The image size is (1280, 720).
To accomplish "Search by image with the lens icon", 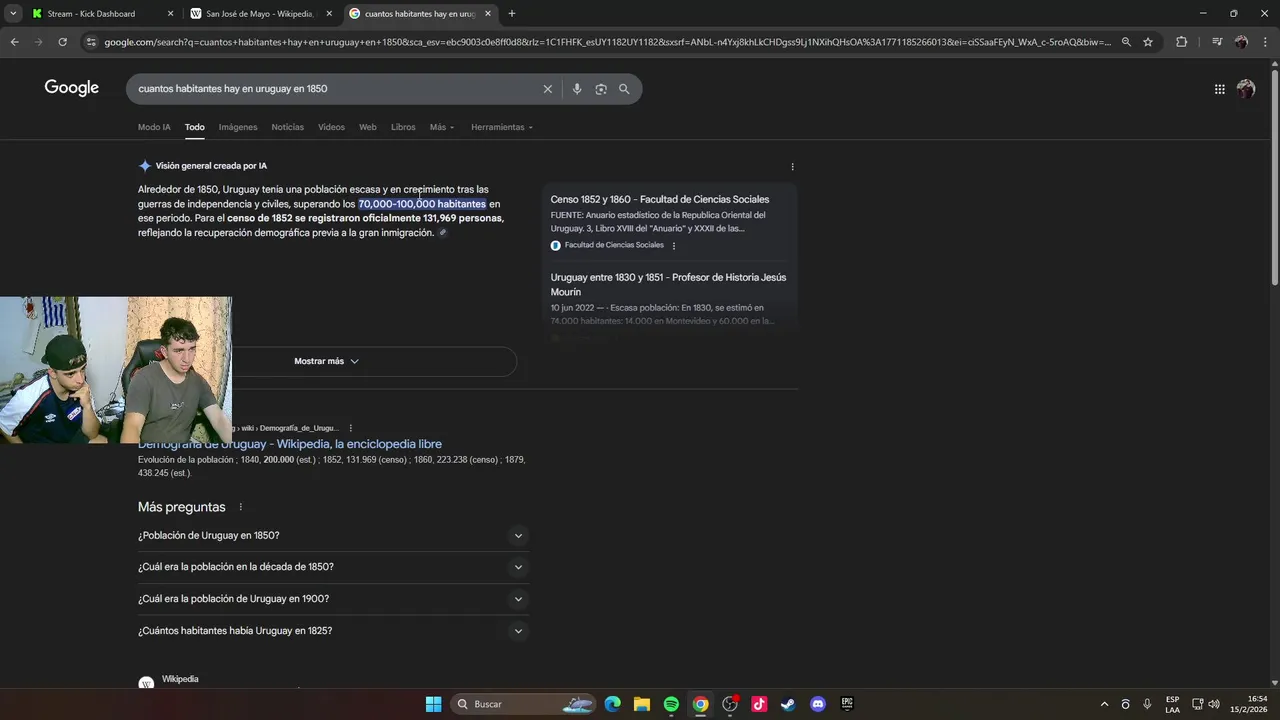I will [601, 89].
